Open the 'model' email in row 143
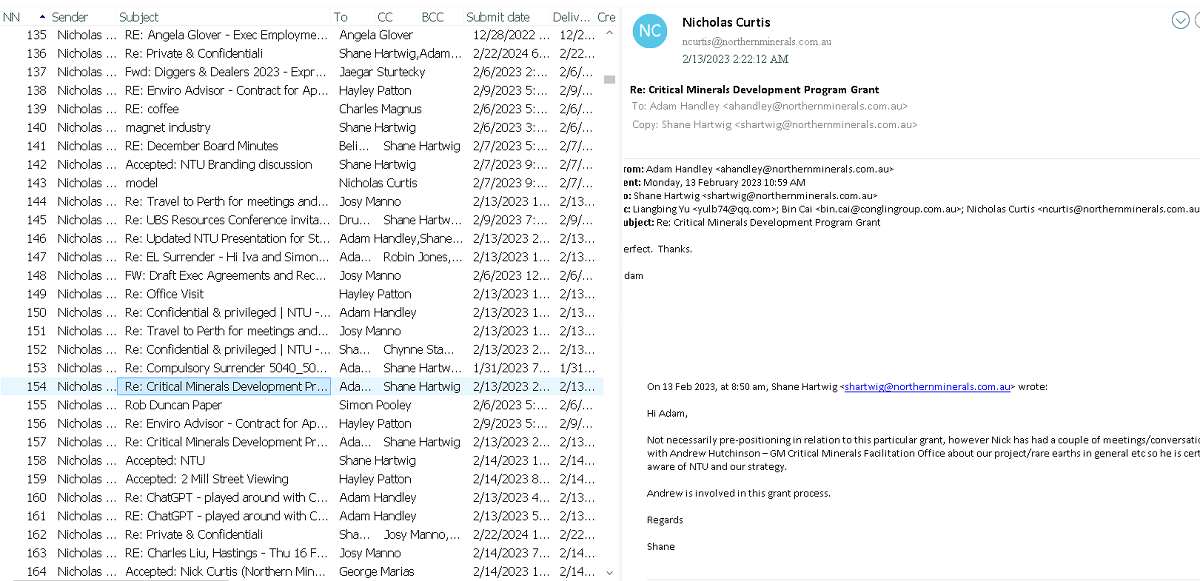The height and width of the screenshot is (581, 1200). (x=301, y=183)
